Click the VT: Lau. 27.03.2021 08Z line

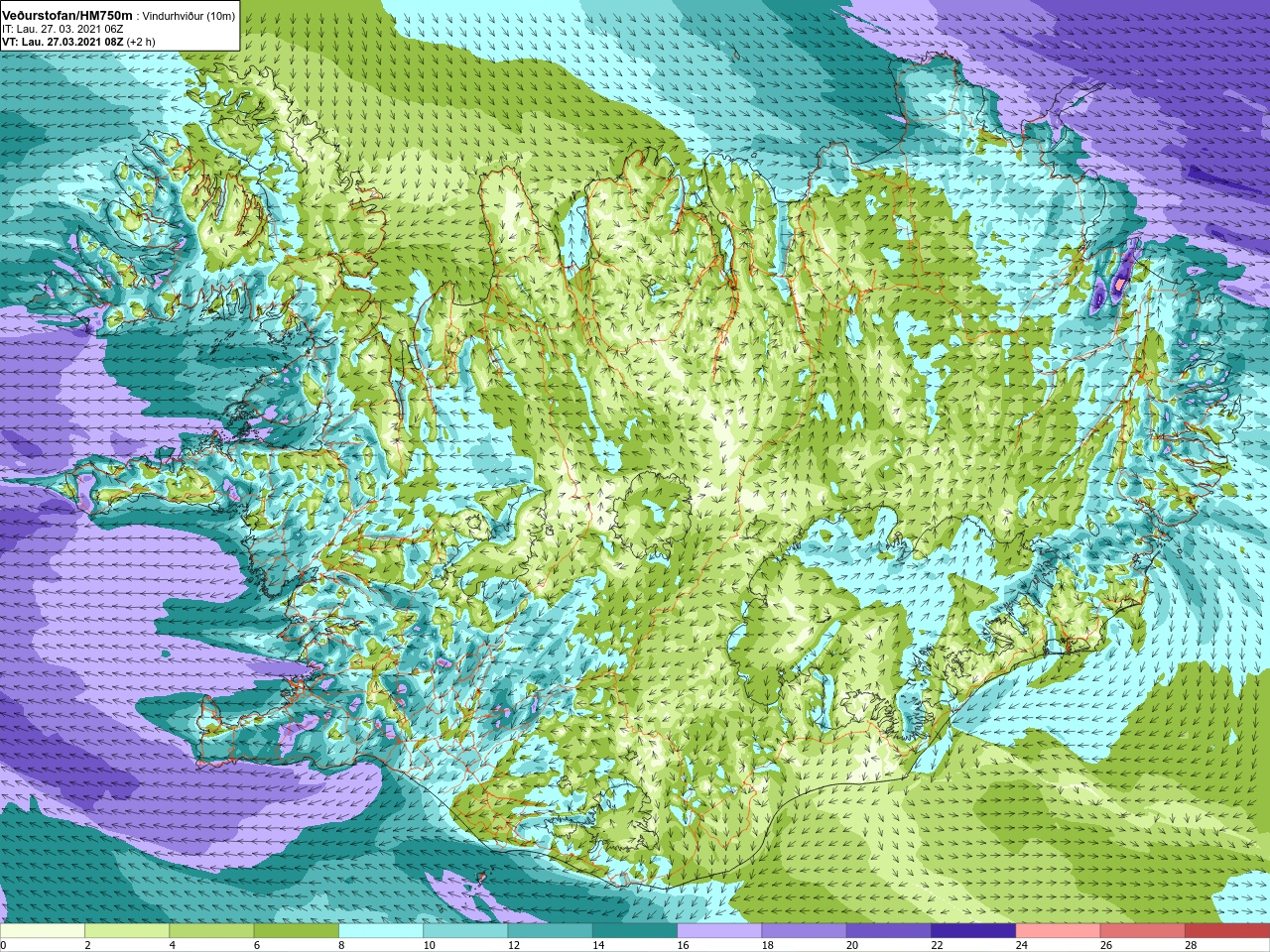pyautogui.click(x=63, y=42)
